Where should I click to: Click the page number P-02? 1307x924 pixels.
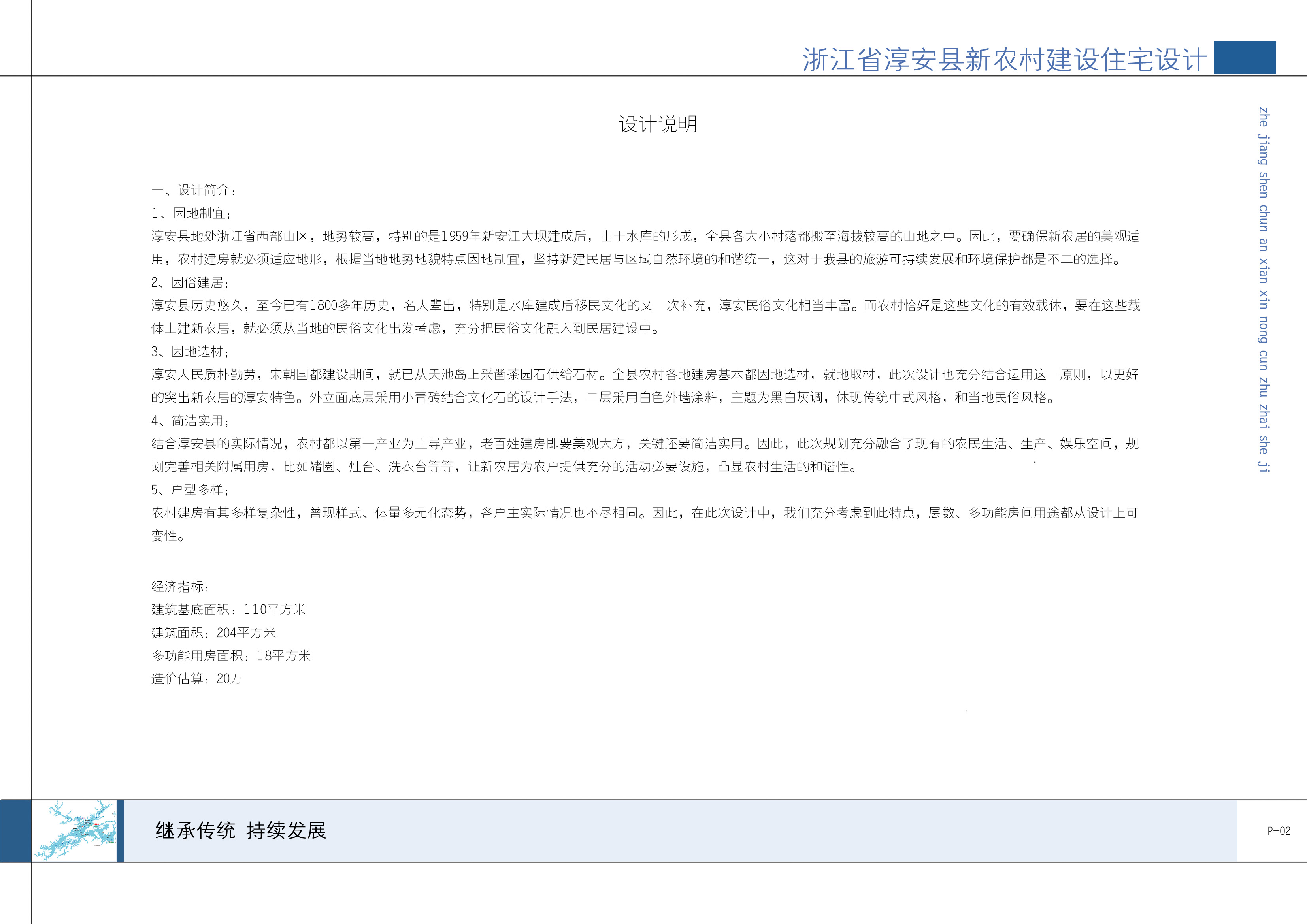[1279, 831]
